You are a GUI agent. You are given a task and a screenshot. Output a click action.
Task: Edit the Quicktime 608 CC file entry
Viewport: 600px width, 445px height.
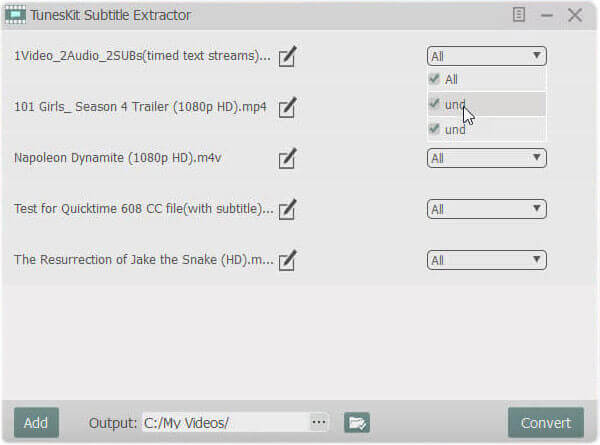[287, 209]
